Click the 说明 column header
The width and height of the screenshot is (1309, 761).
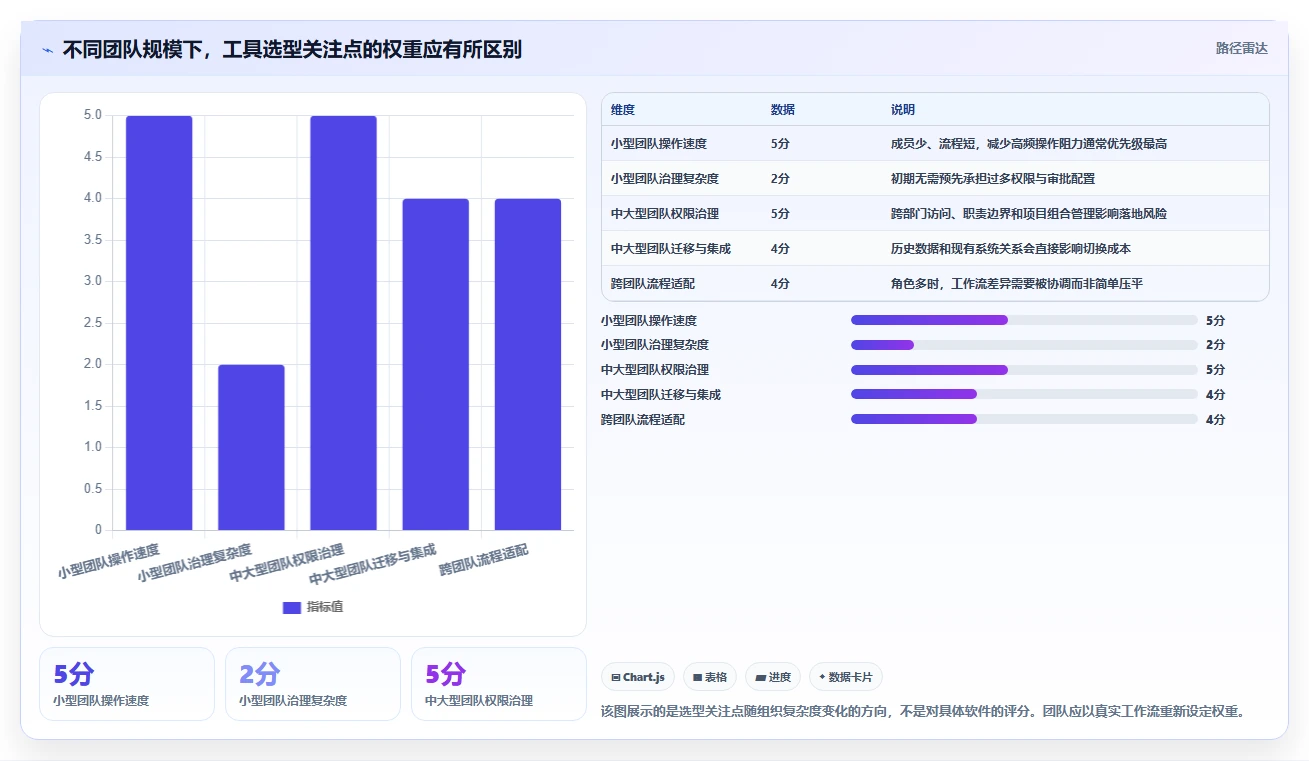(x=903, y=110)
